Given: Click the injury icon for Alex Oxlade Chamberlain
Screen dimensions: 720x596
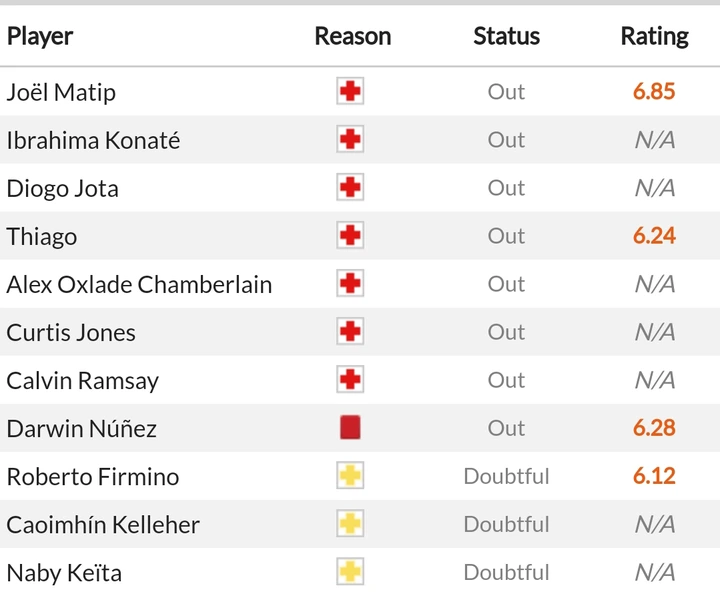Looking at the screenshot, I should click(350, 284).
